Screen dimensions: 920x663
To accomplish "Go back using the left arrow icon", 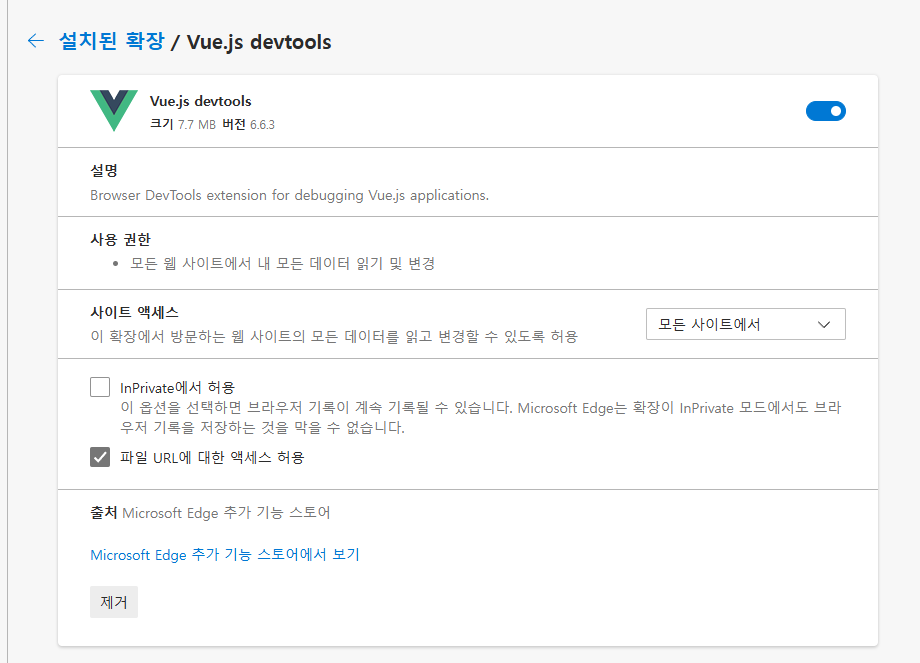I will click(x=36, y=40).
